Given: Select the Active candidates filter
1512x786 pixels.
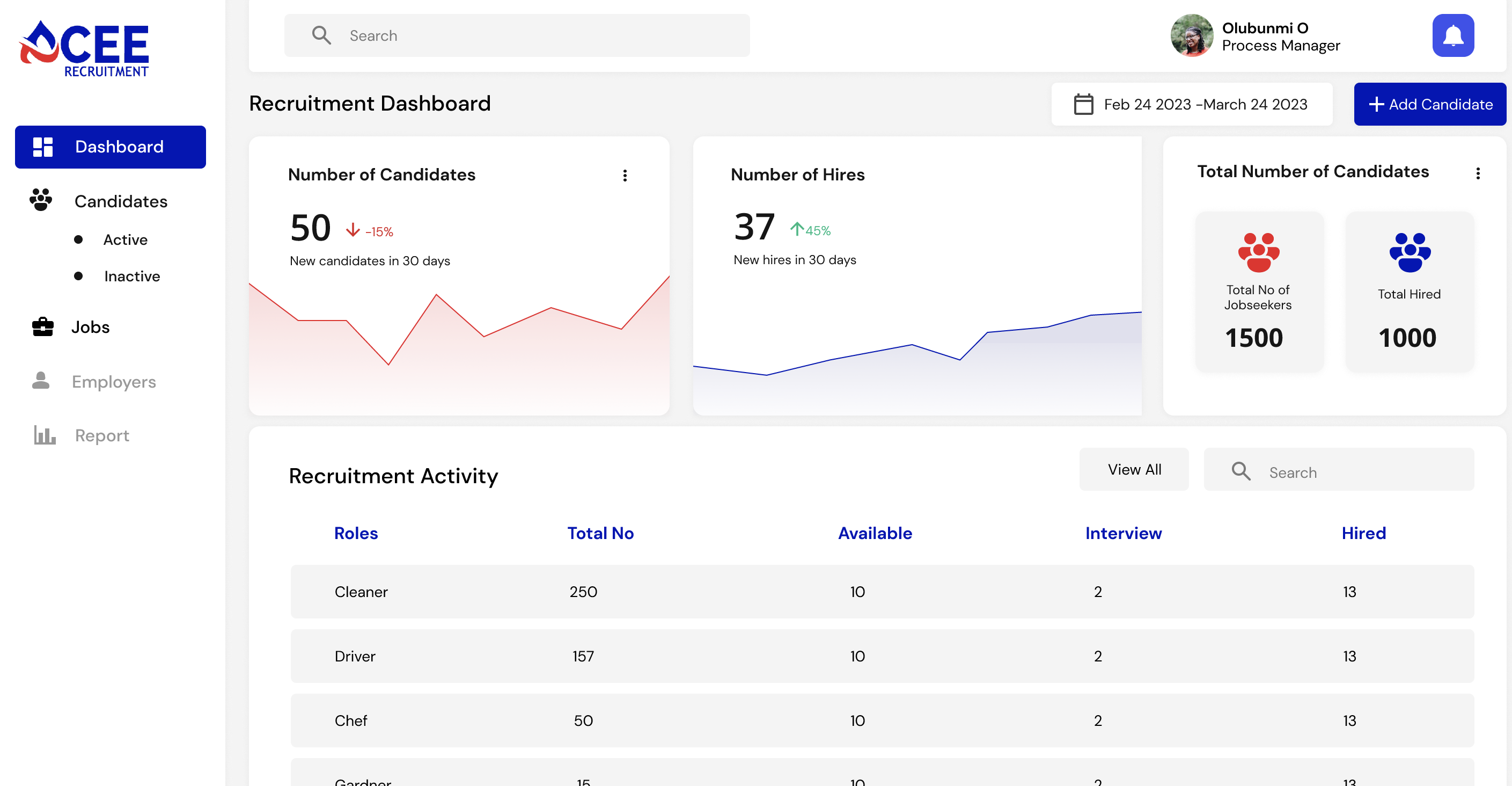Looking at the screenshot, I should (125, 239).
